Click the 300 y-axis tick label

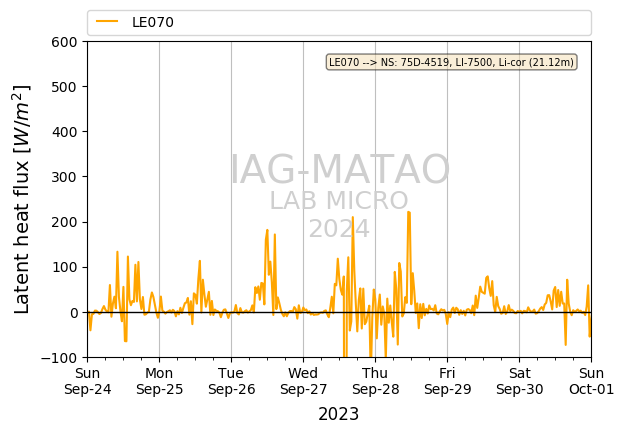tap(64, 177)
